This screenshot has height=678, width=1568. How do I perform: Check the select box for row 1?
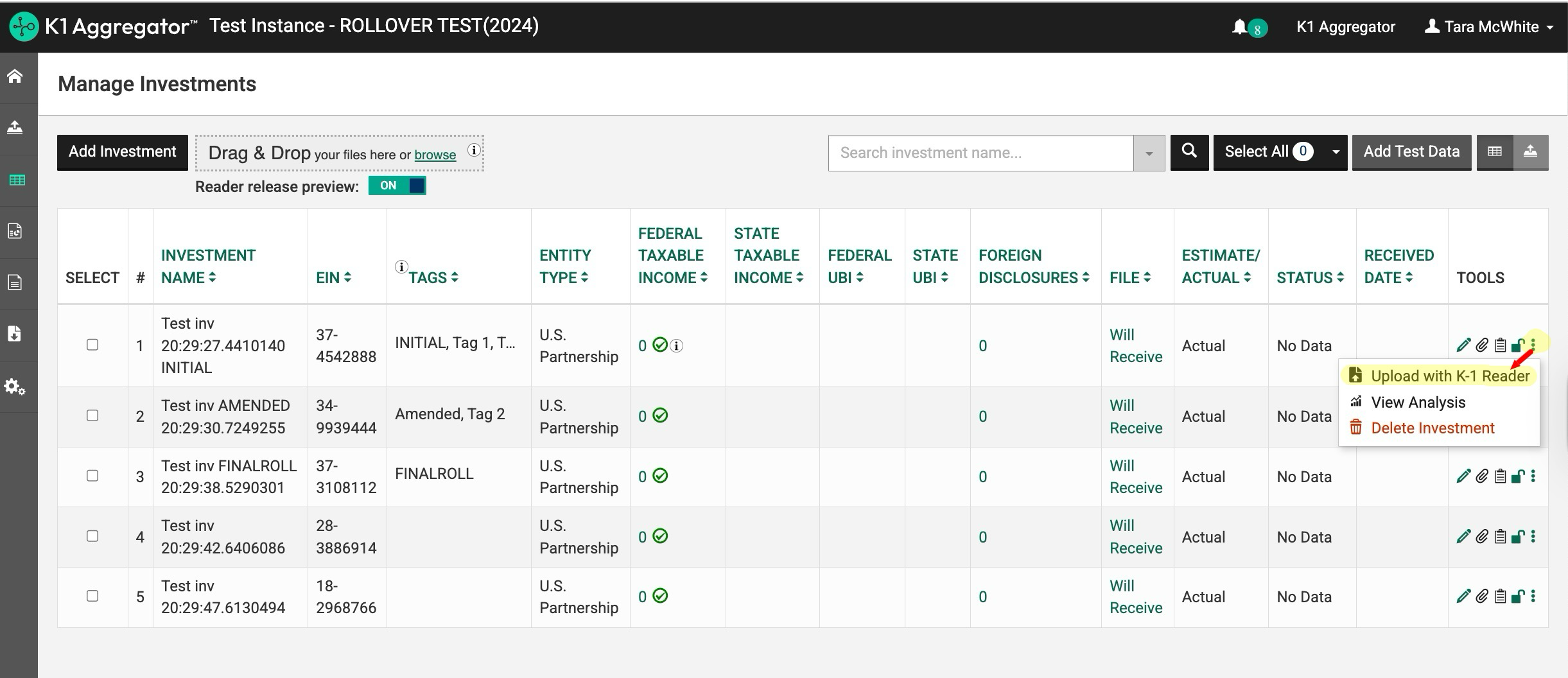point(92,345)
